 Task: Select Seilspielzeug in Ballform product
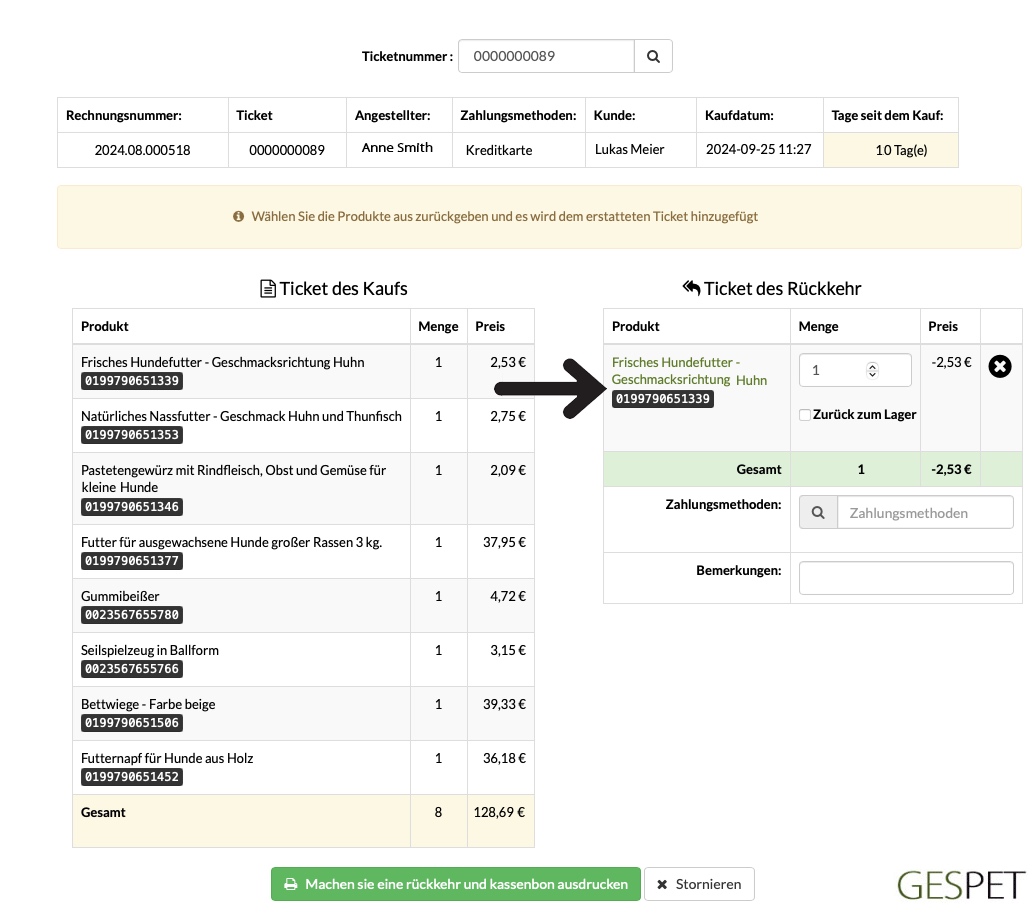click(150, 650)
